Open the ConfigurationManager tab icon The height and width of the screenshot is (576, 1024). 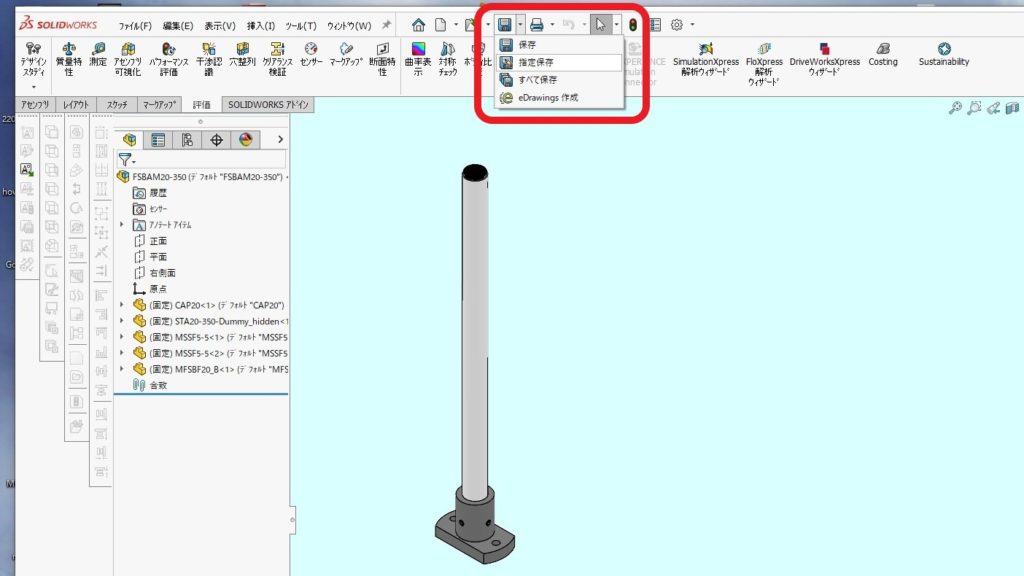point(188,140)
